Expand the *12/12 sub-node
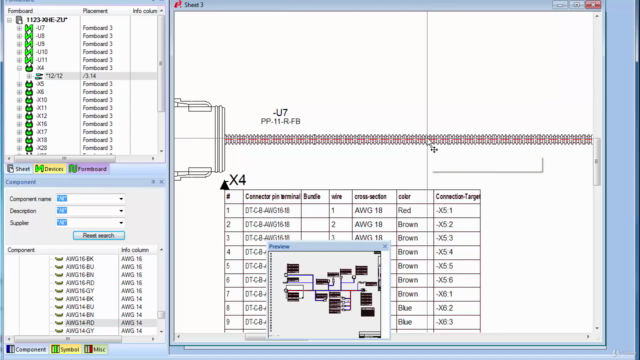 (x=29, y=76)
